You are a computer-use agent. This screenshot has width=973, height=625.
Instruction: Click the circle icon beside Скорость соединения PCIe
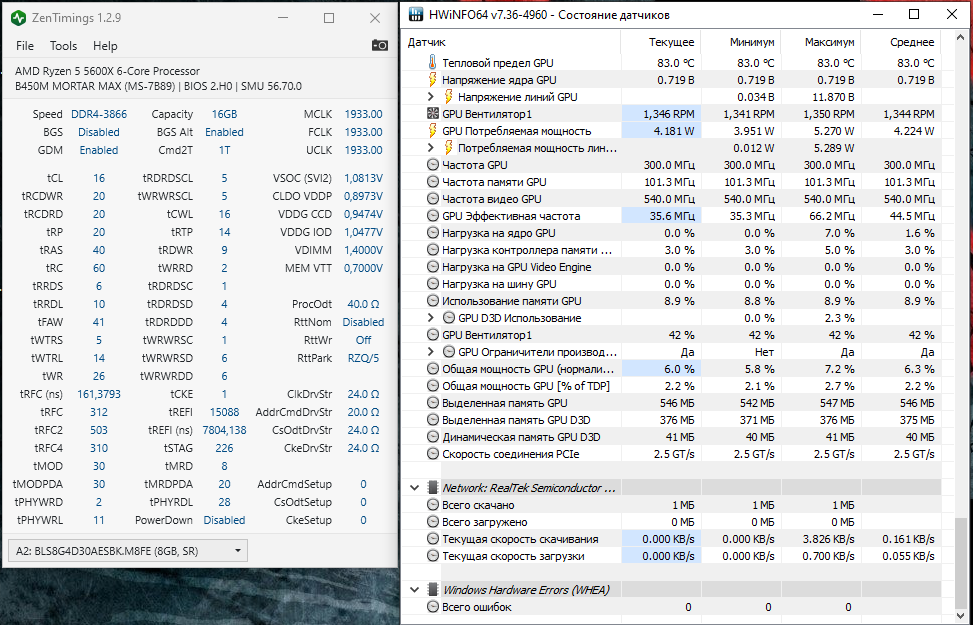(432, 454)
